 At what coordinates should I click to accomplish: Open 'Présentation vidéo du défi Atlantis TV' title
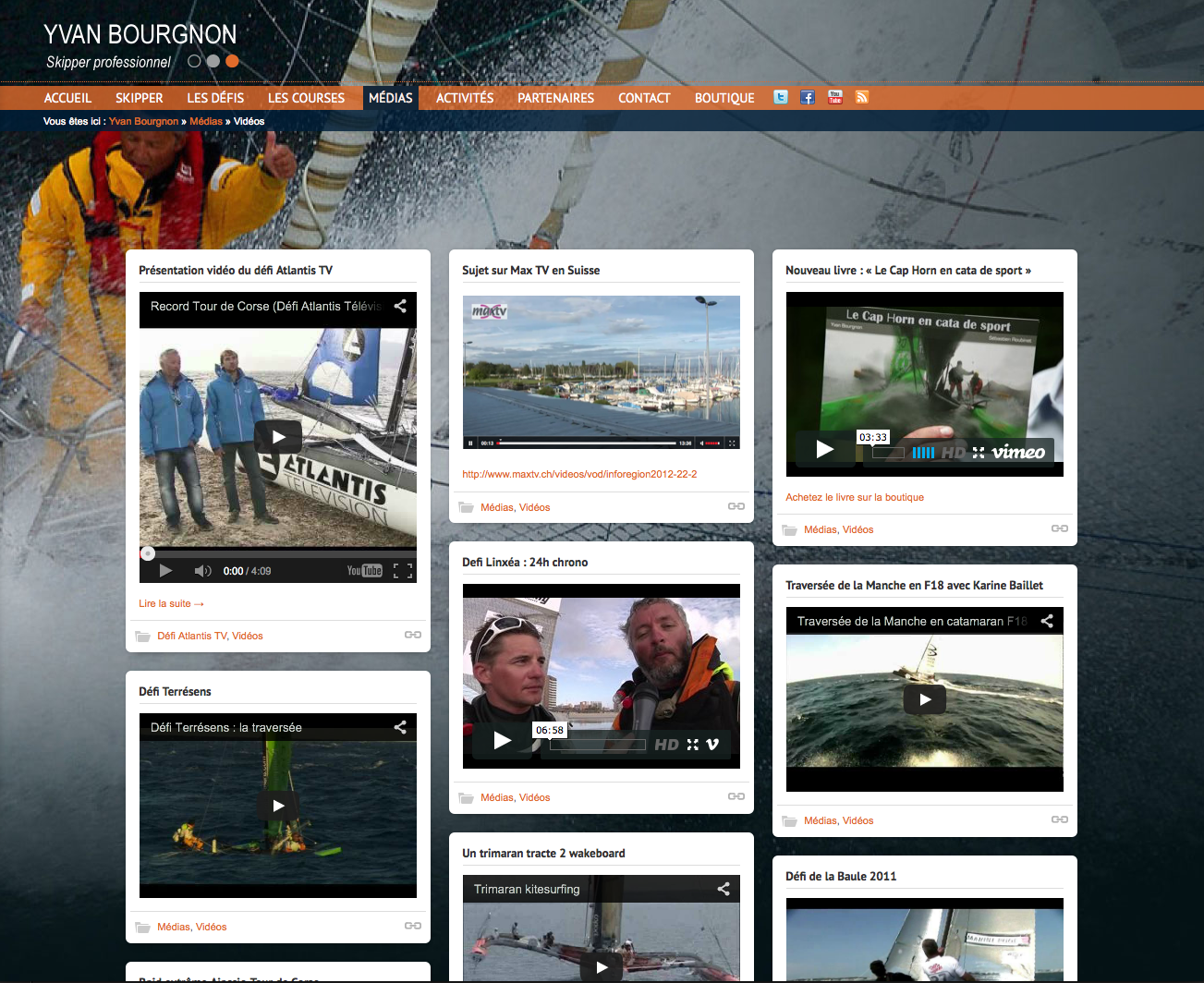coord(236,271)
